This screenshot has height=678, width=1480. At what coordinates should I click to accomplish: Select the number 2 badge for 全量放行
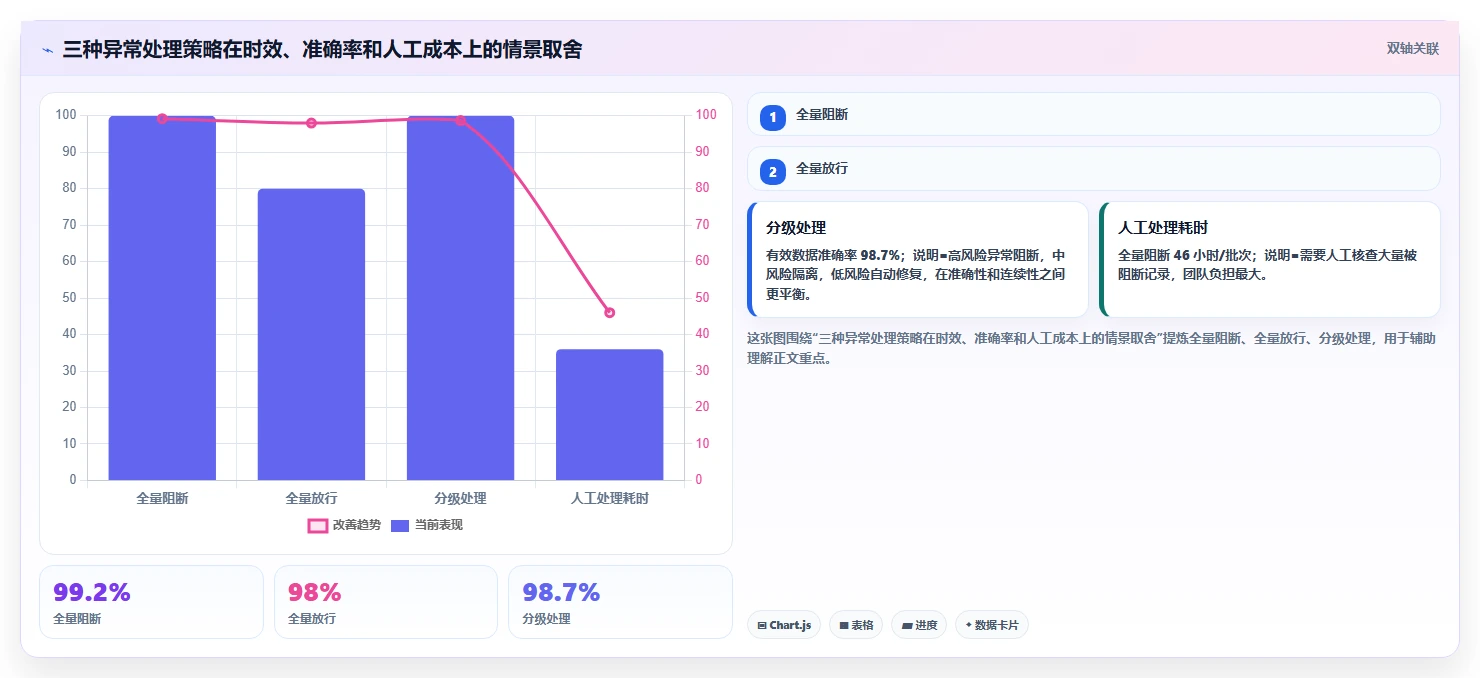click(x=772, y=172)
